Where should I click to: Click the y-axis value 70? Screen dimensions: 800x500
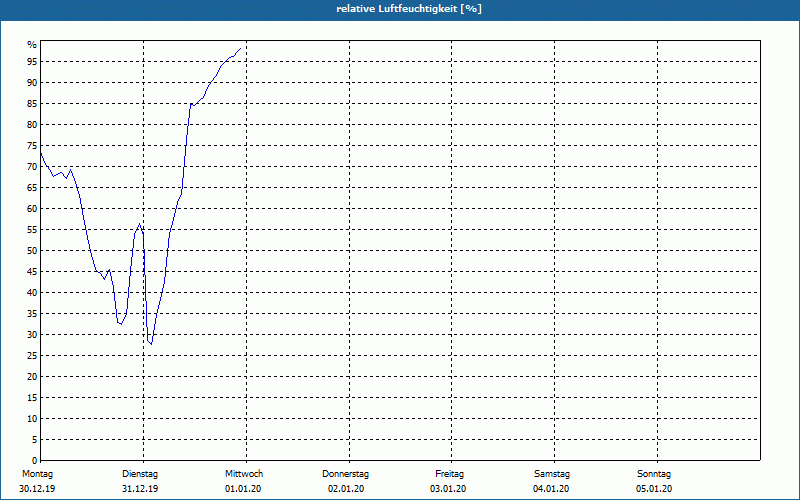point(32,166)
